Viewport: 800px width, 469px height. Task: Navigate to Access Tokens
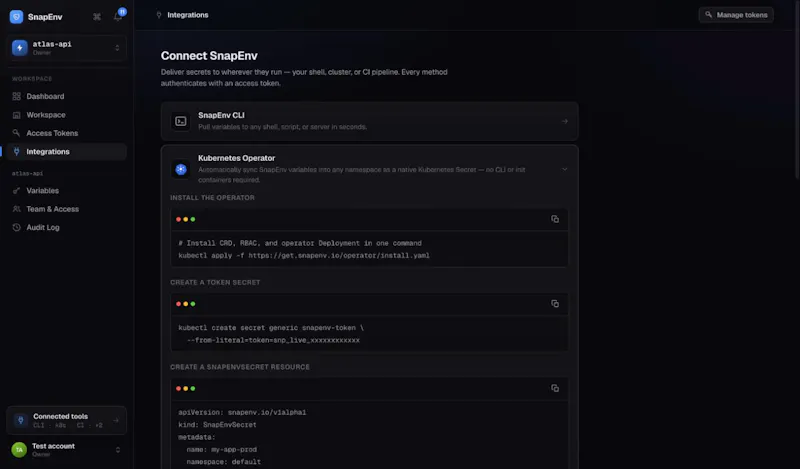click(66, 133)
